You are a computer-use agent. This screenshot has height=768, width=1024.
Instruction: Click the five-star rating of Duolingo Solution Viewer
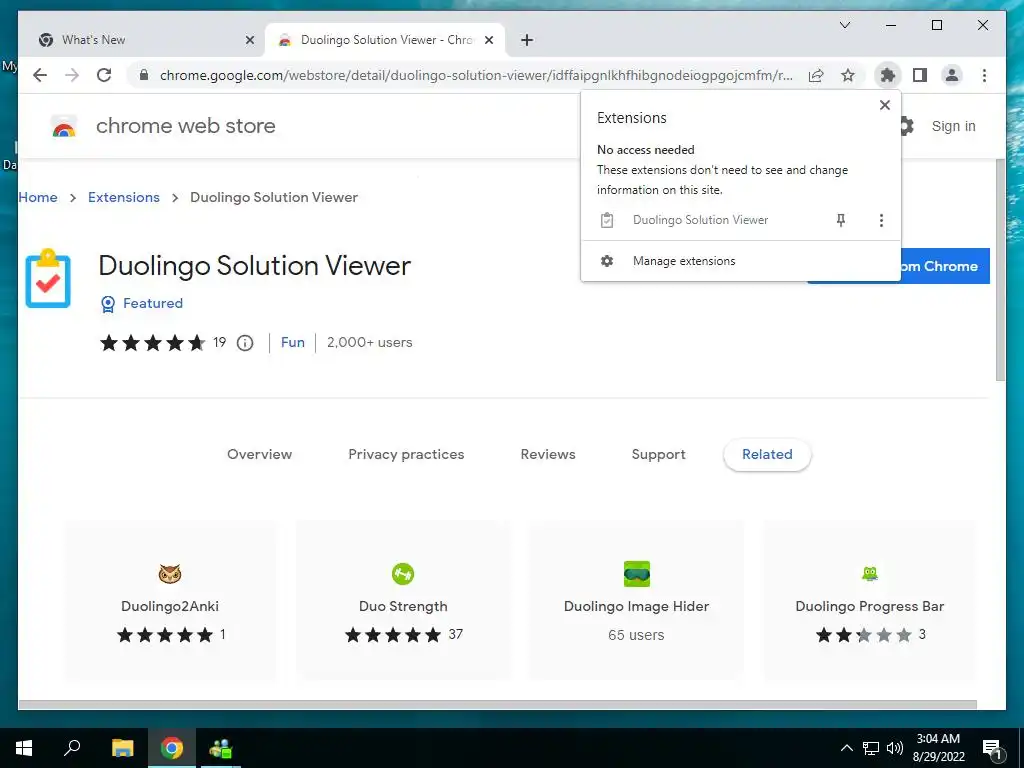click(x=152, y=343)
